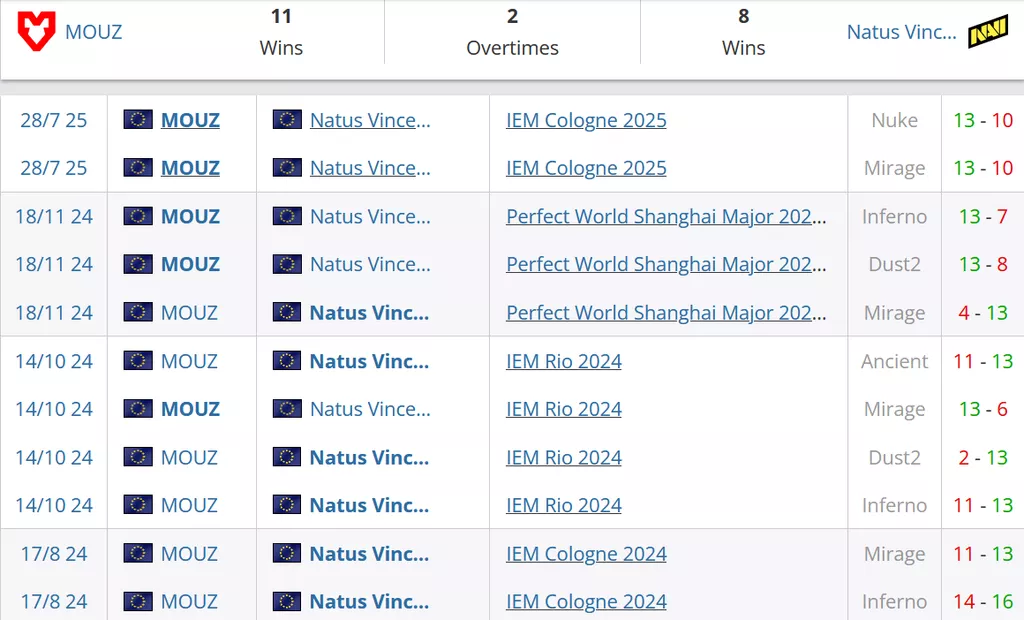Screen dimensions: 1024x620
Task: Click the 13 - 7 Inferno score
Action: [x=983, y=216]
